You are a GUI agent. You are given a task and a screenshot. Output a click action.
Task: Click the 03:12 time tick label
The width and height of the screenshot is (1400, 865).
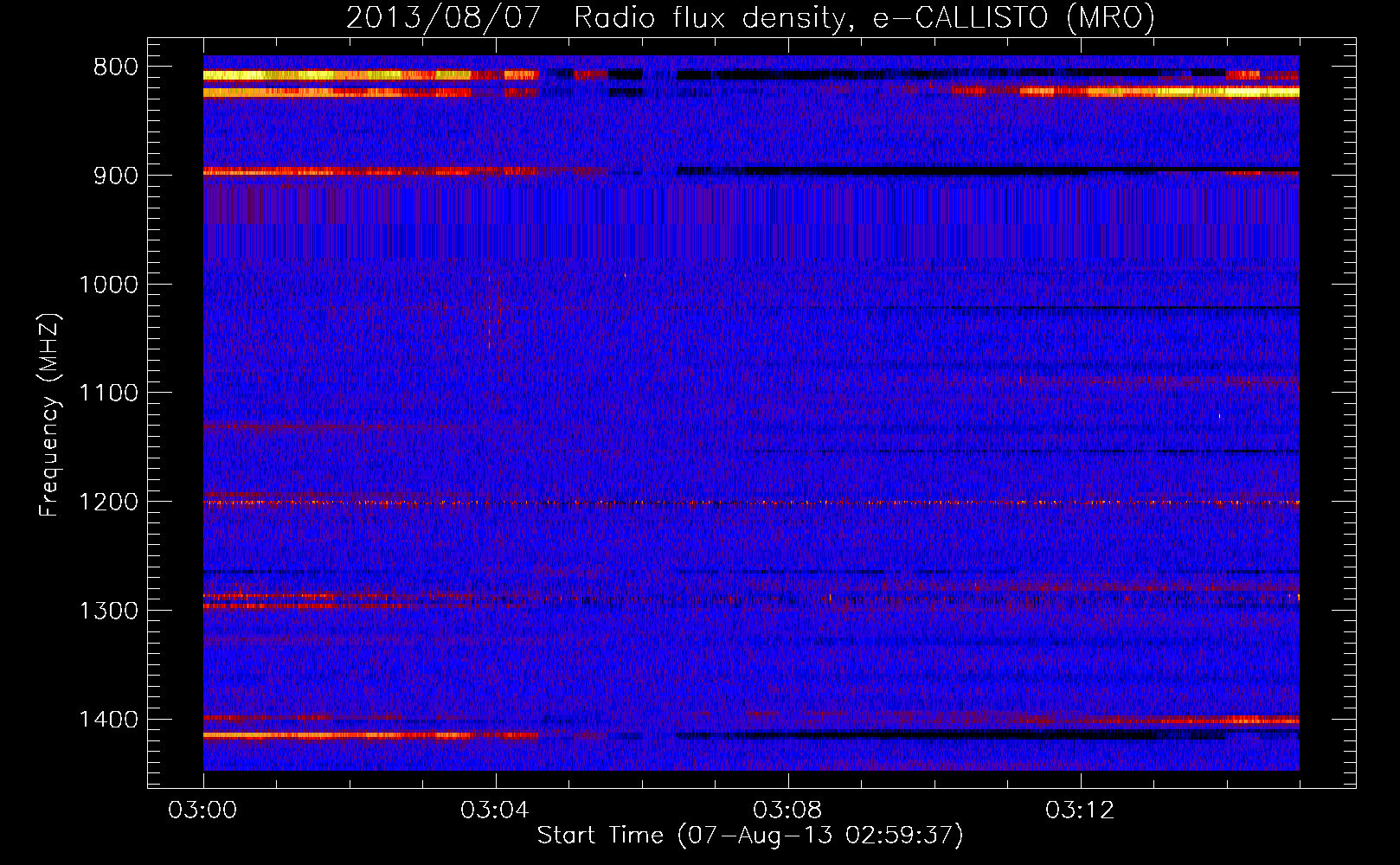click(x=1080, y=811)
